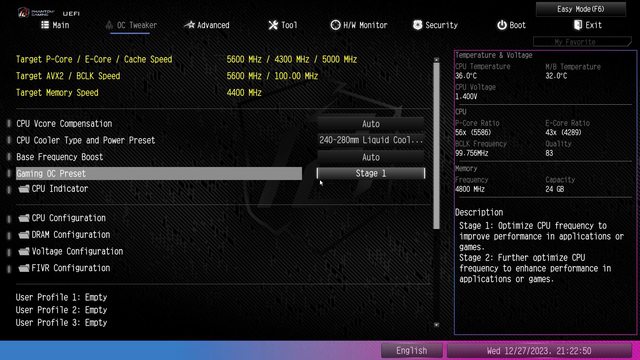
Task: Open the DRAM Configuration folder icon
Action: tap(24, 235)
